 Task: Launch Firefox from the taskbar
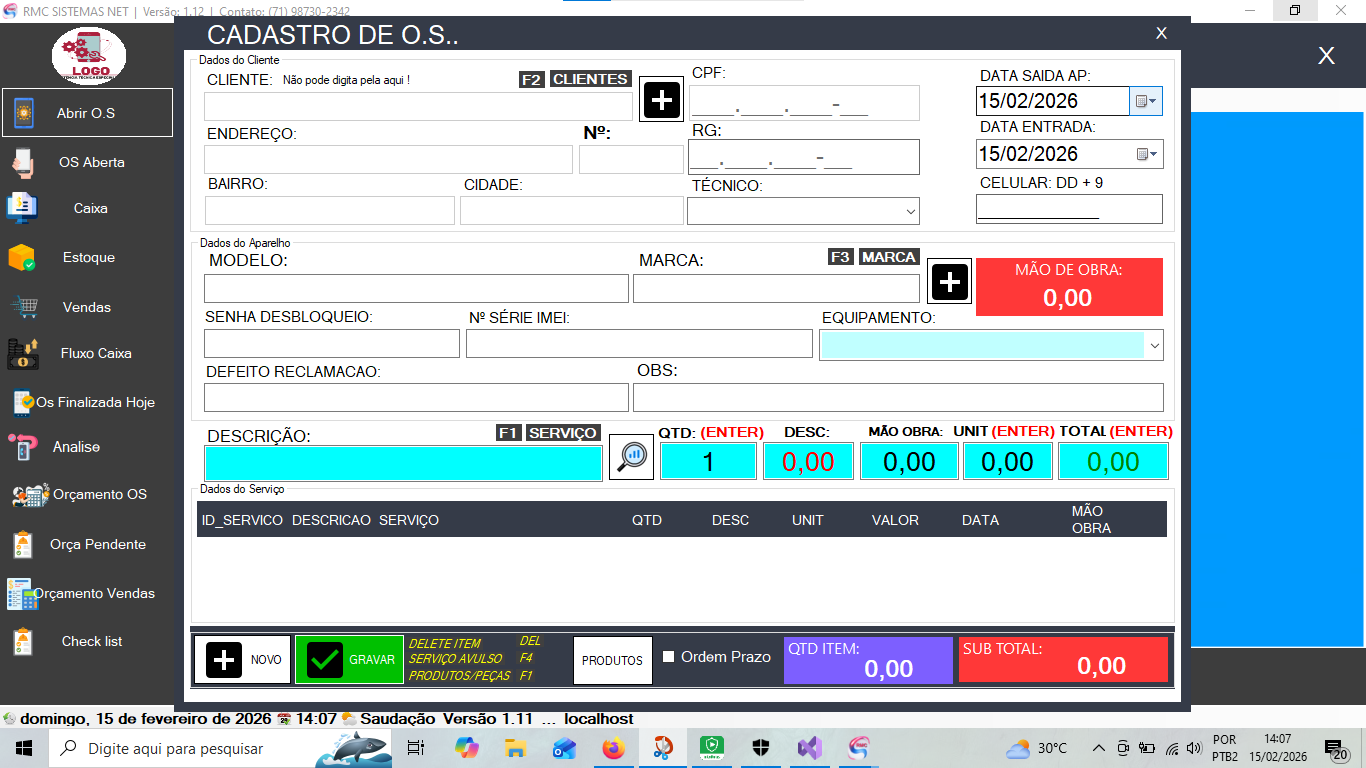[x=613, y=748]
